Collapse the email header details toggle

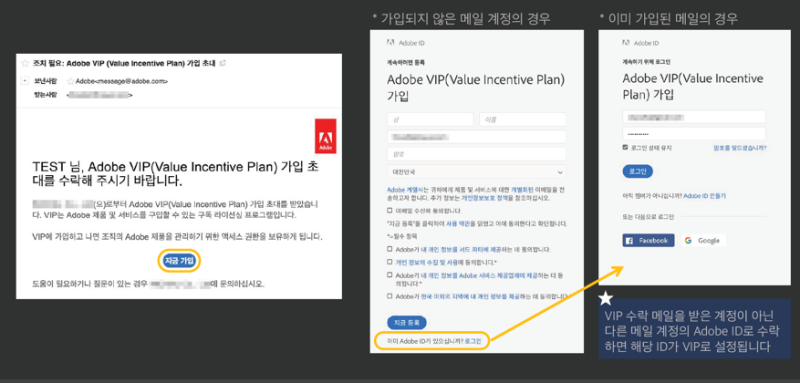tap(24, 81)
